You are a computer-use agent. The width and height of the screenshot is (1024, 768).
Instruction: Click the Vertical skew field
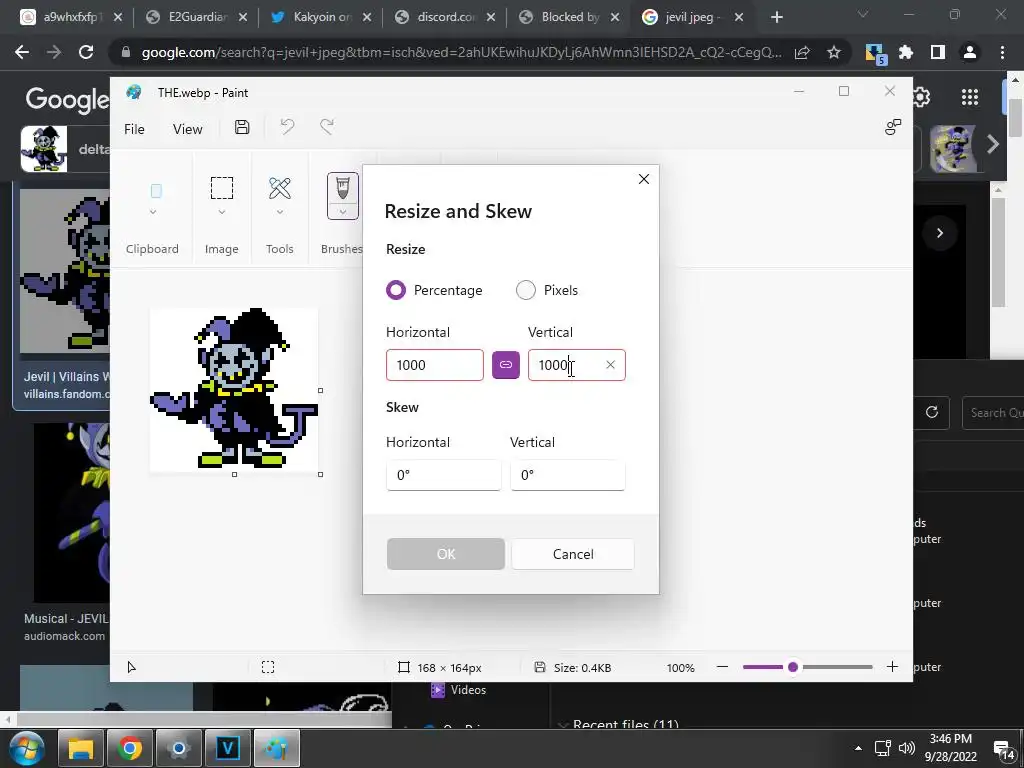[568, 475]
